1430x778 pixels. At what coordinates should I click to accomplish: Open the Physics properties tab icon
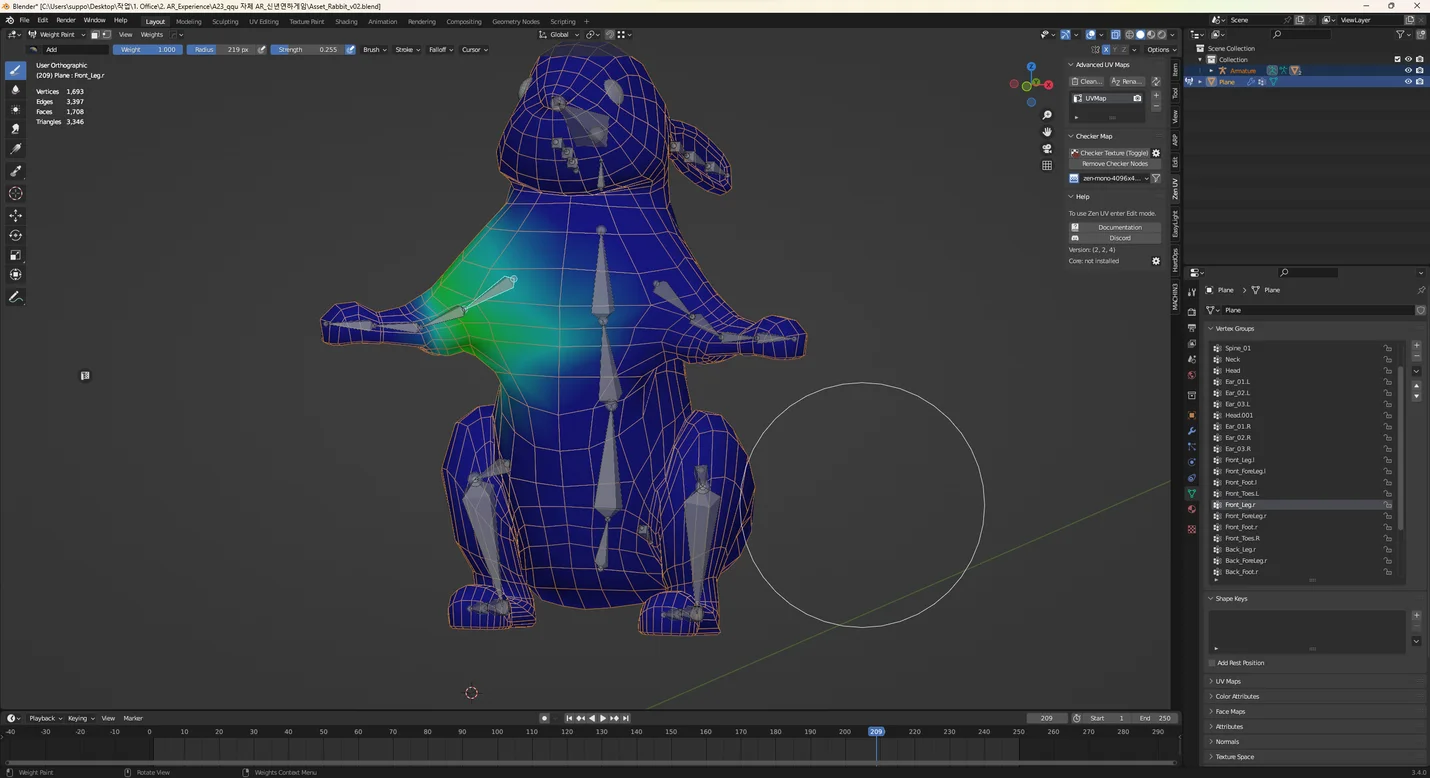pyautogui.click(x=1191, y=462)
